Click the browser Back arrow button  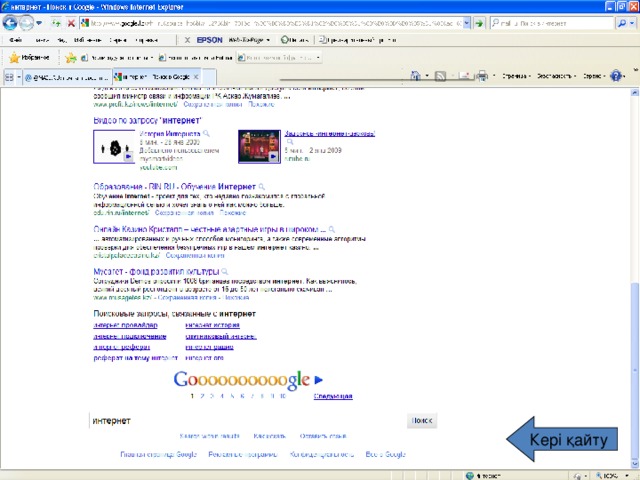click(10, 23)
